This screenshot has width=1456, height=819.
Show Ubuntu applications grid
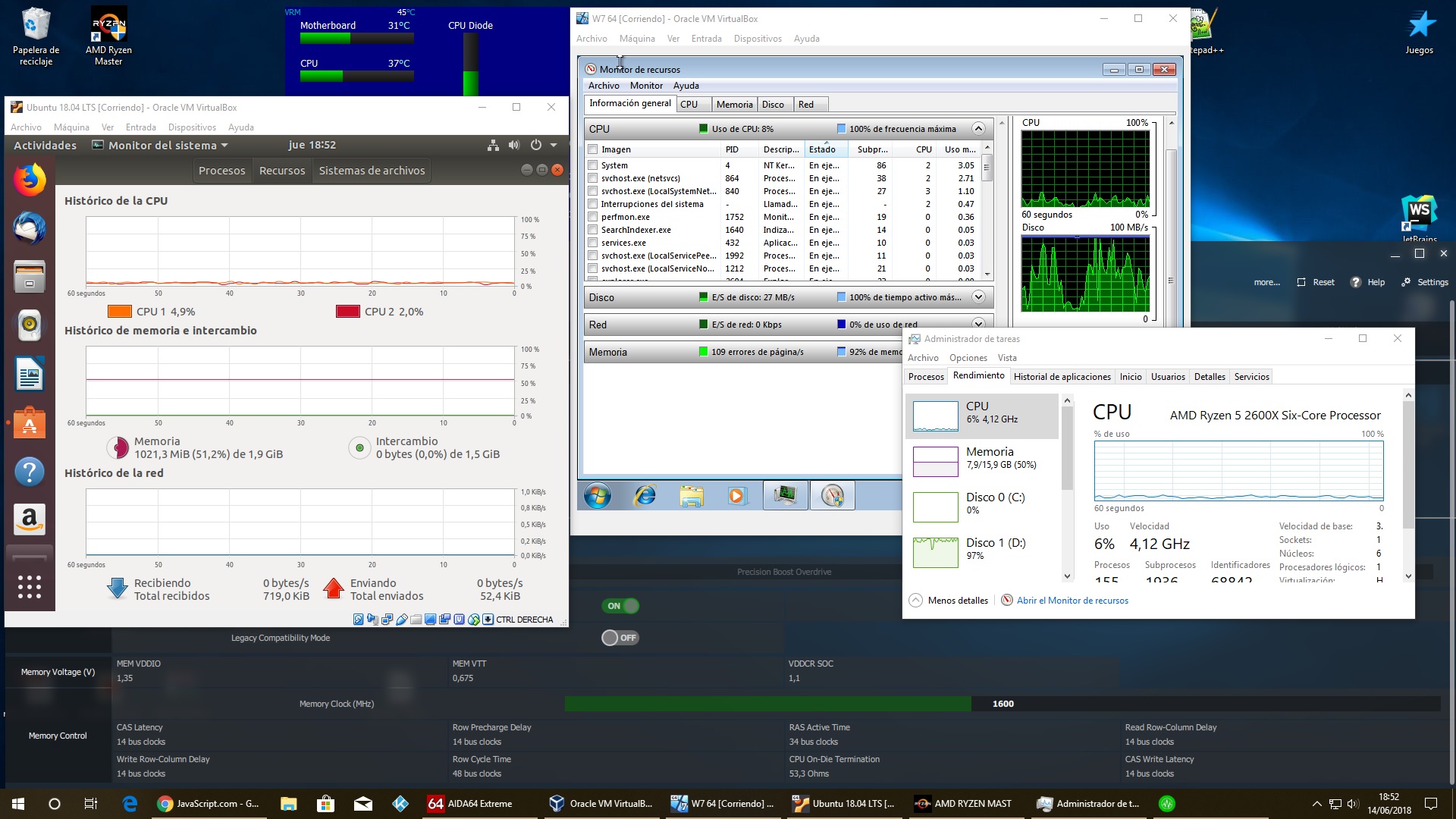tap(30, 587)
